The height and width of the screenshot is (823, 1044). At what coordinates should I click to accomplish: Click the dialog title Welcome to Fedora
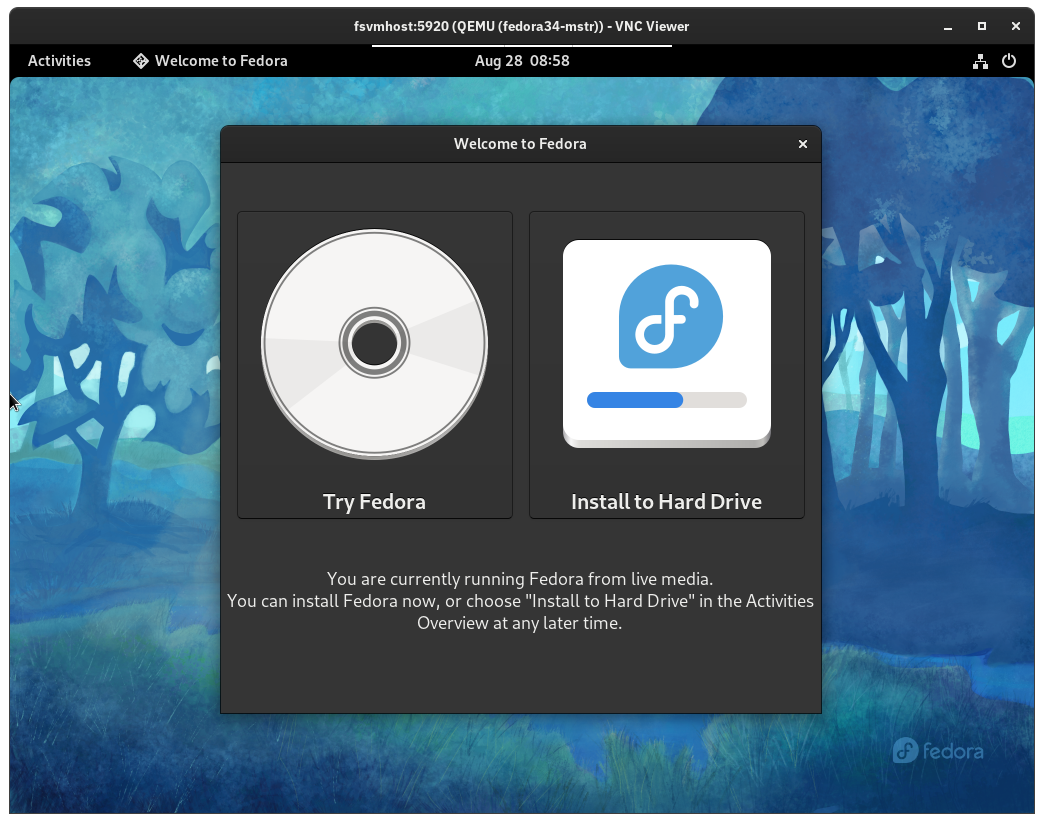pos(520,144)
